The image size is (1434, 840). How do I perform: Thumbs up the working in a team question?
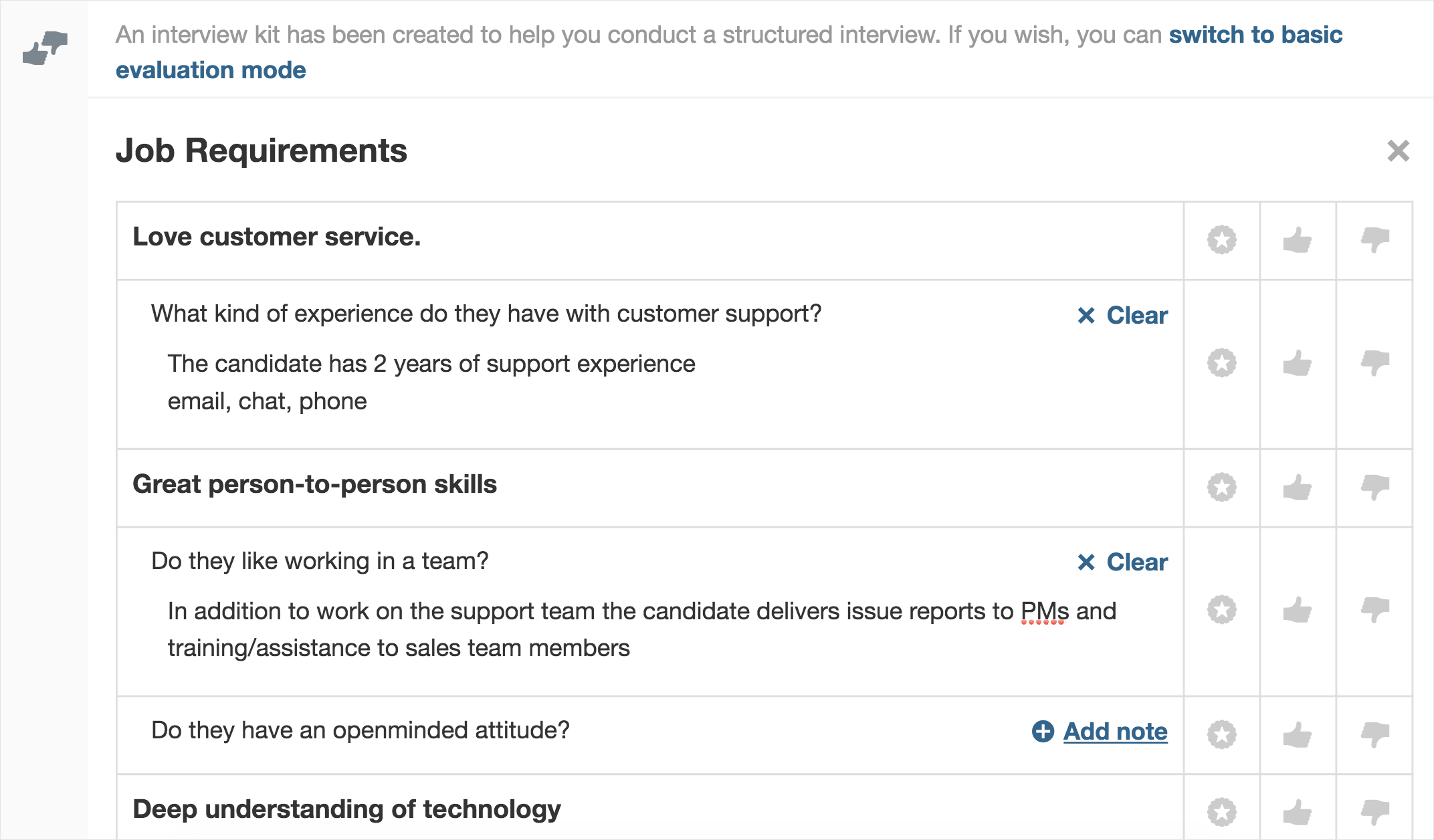pyautogui.click(x=1298, y=610)
